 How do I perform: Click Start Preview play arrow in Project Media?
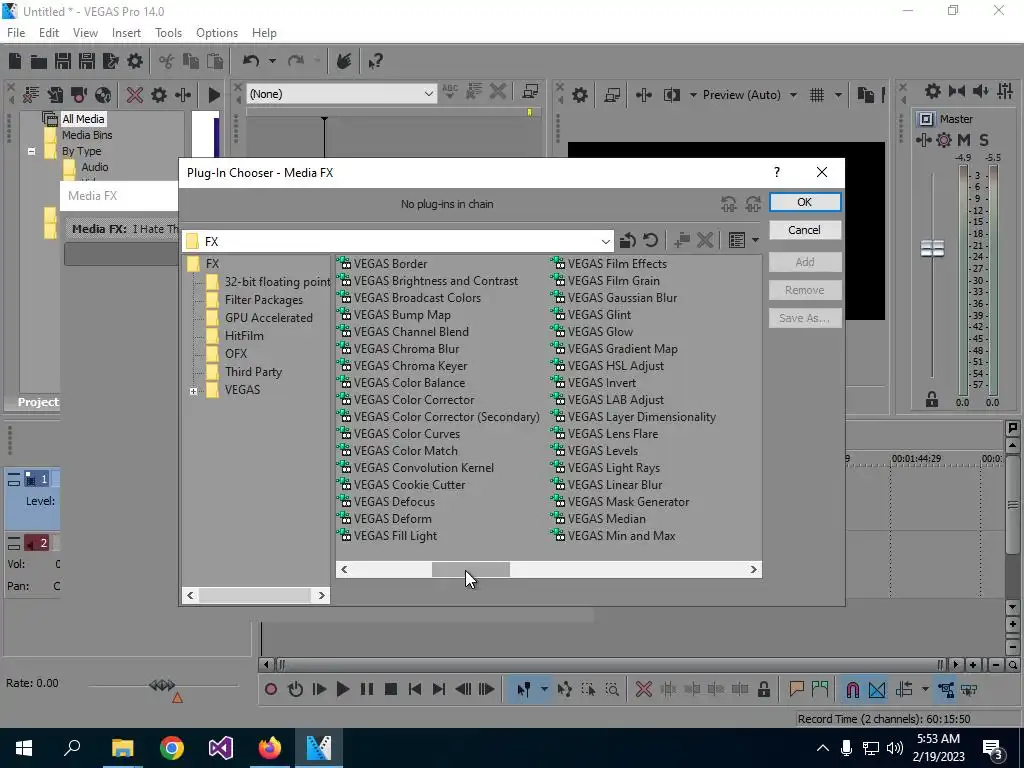click(214, 95)
